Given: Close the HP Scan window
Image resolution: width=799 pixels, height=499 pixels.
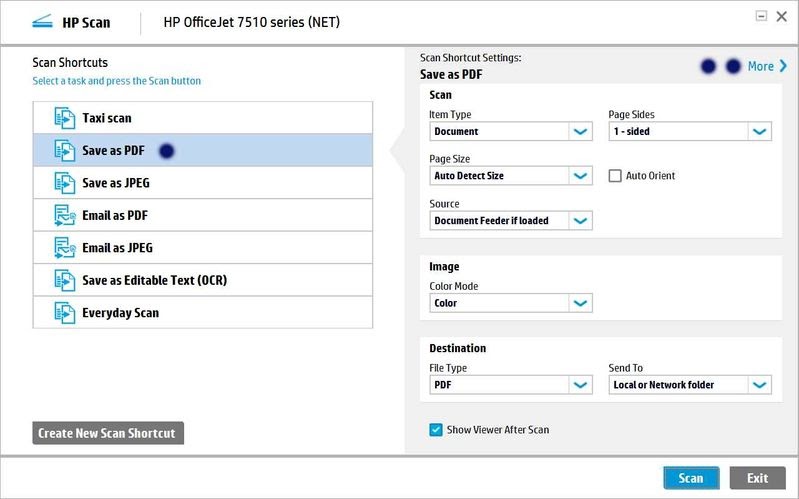Looking at the screenshot, I should click(782, 16).
